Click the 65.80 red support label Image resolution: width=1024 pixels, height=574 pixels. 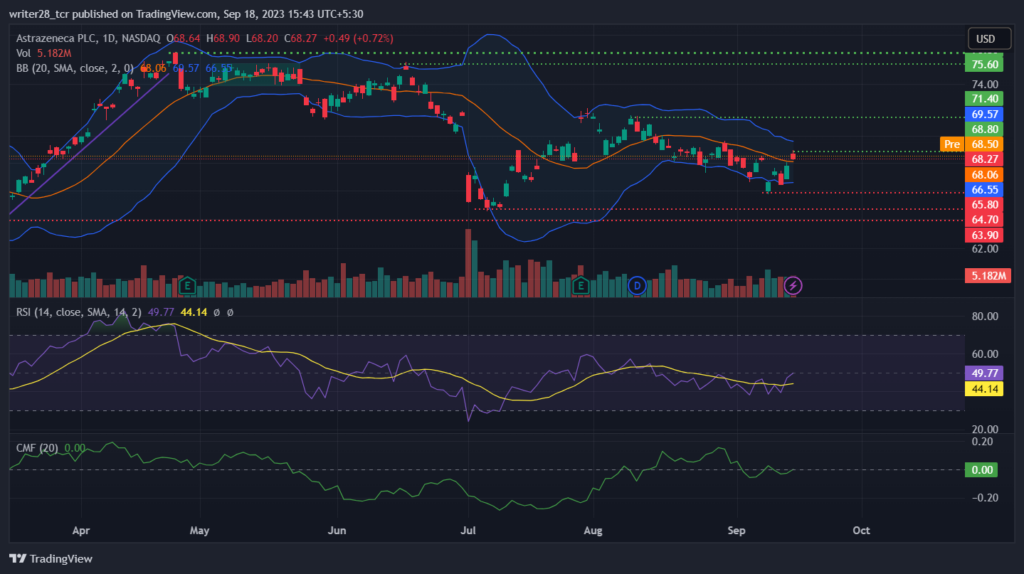[x=985, y=204]
